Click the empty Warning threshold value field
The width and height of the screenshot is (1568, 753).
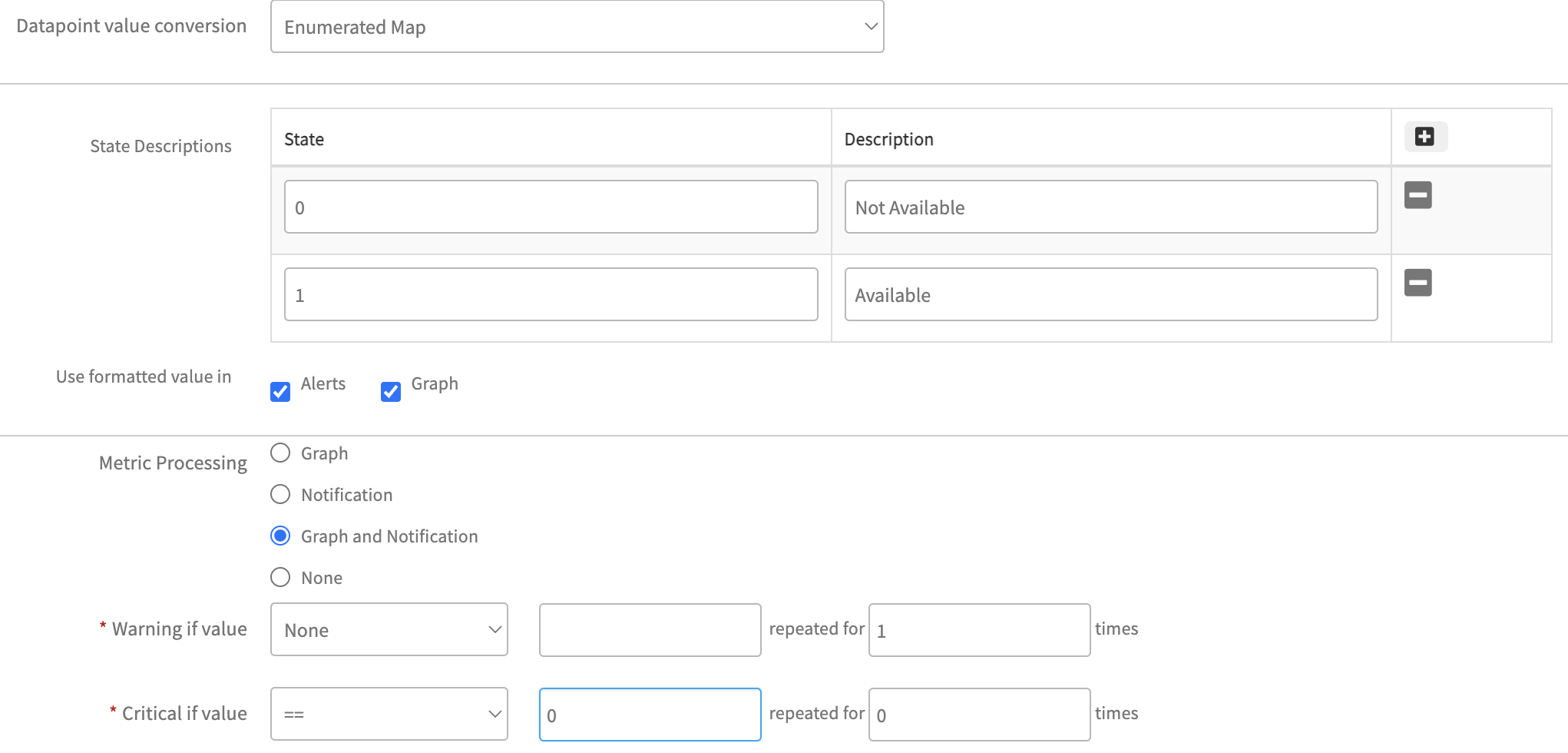pyautogui.click(x=650, y=630)
